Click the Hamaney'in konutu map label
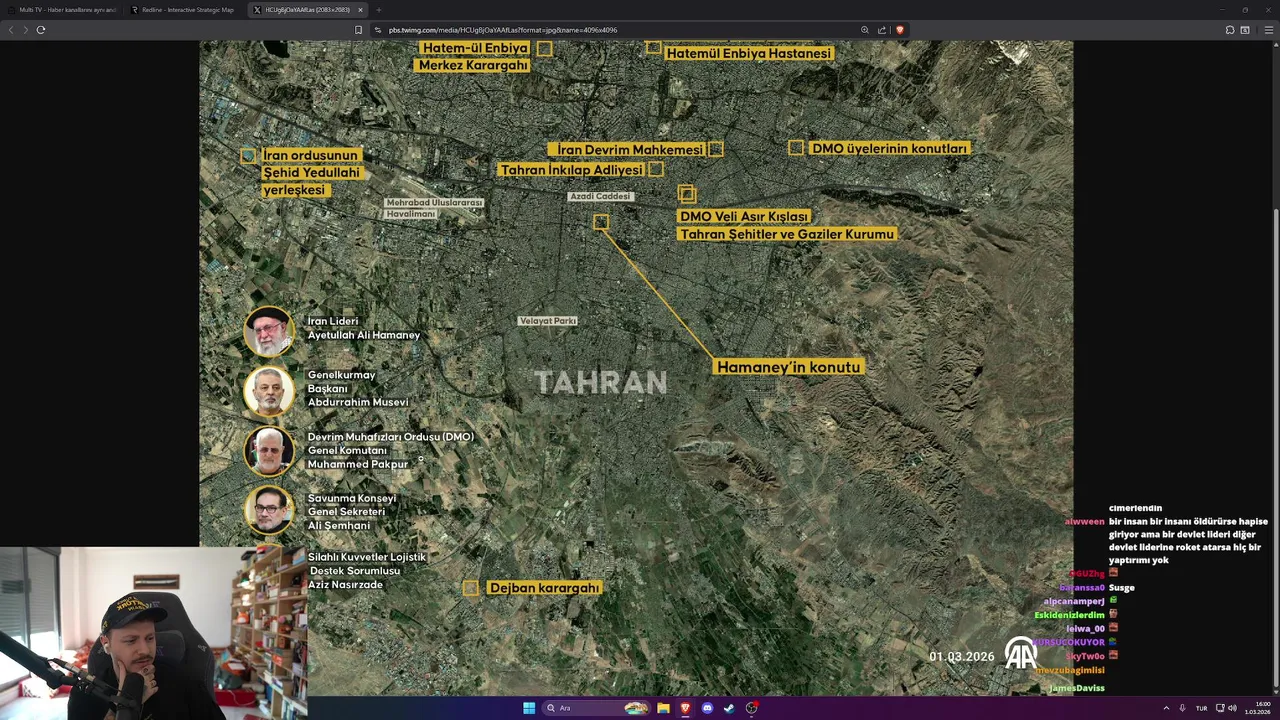 click(788, 367)
